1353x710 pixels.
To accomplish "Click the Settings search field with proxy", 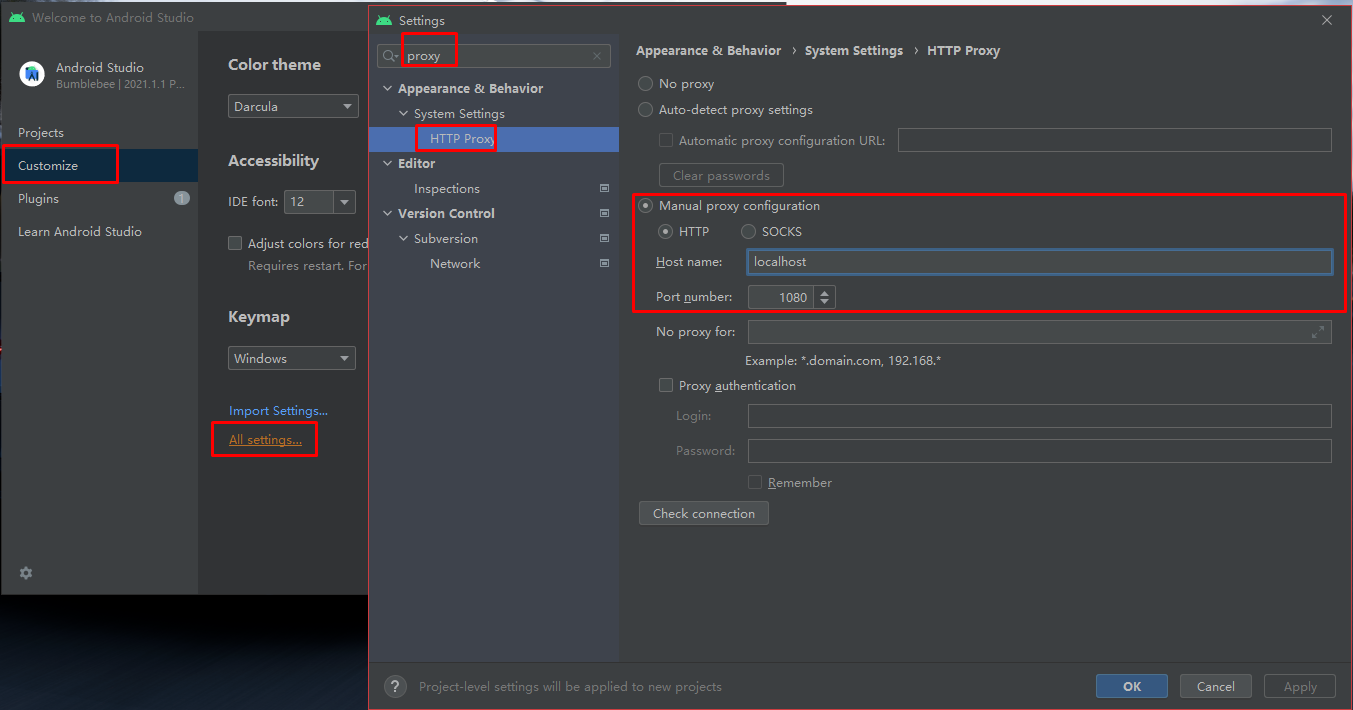I will [495, 56].
